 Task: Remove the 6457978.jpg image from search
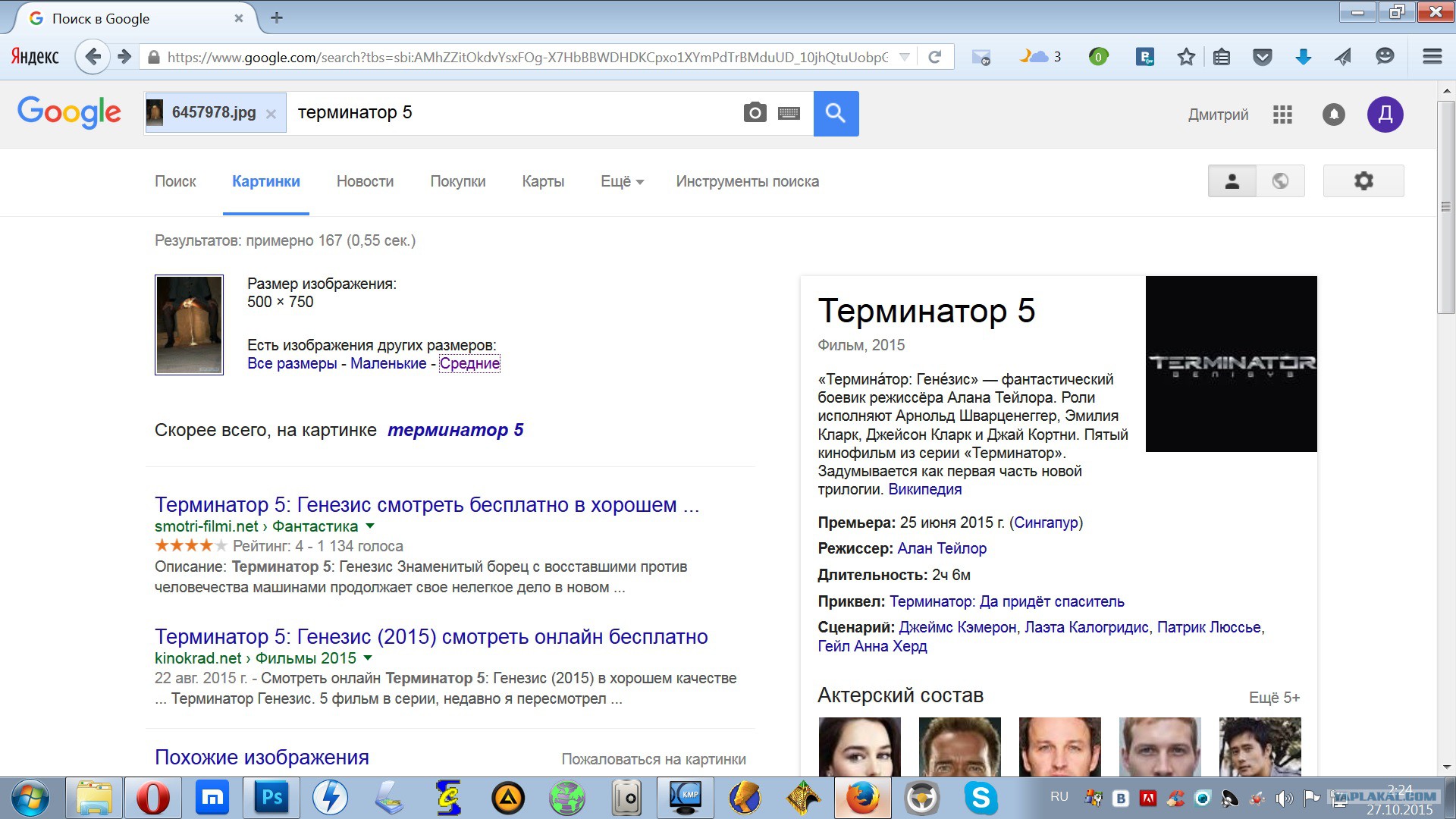click(x=271, y=115)
